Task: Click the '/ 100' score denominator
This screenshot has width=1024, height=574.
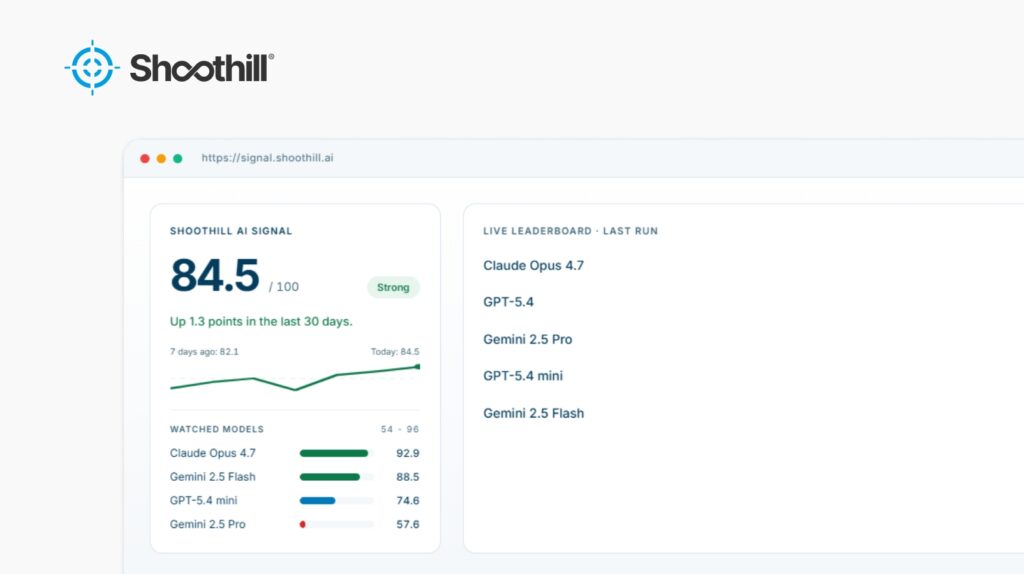Action: [x=283, y=287]
